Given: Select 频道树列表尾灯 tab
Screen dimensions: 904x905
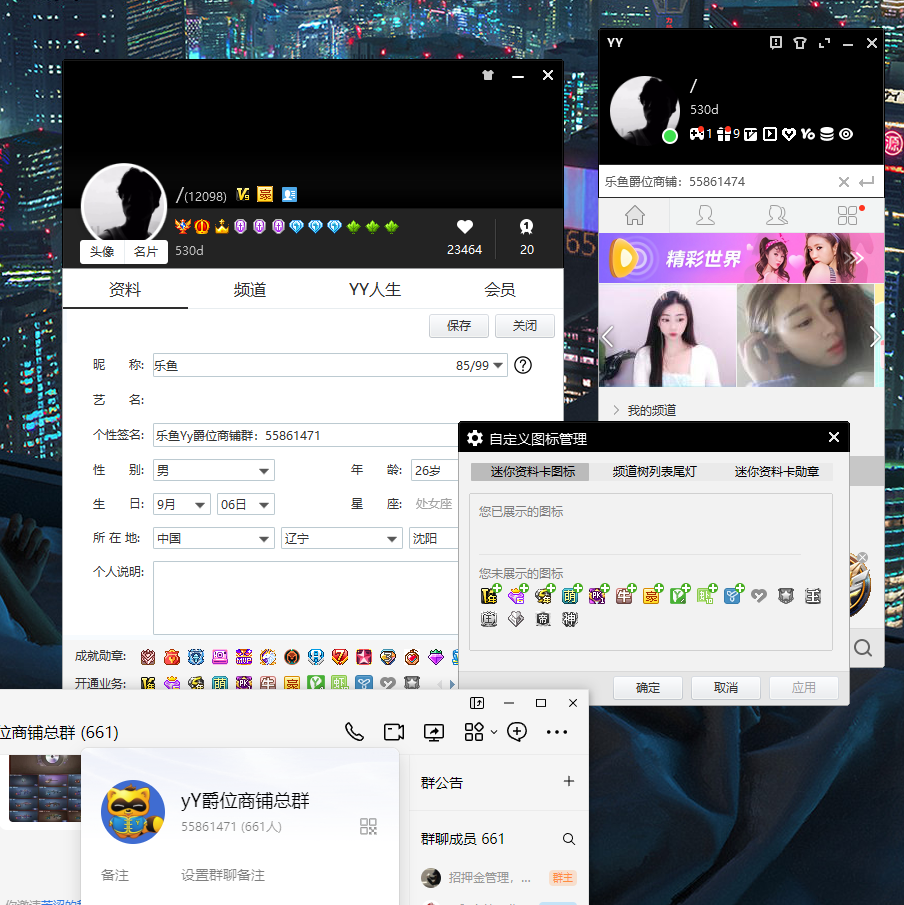Looking at the screenshot, I should [654, 472].
